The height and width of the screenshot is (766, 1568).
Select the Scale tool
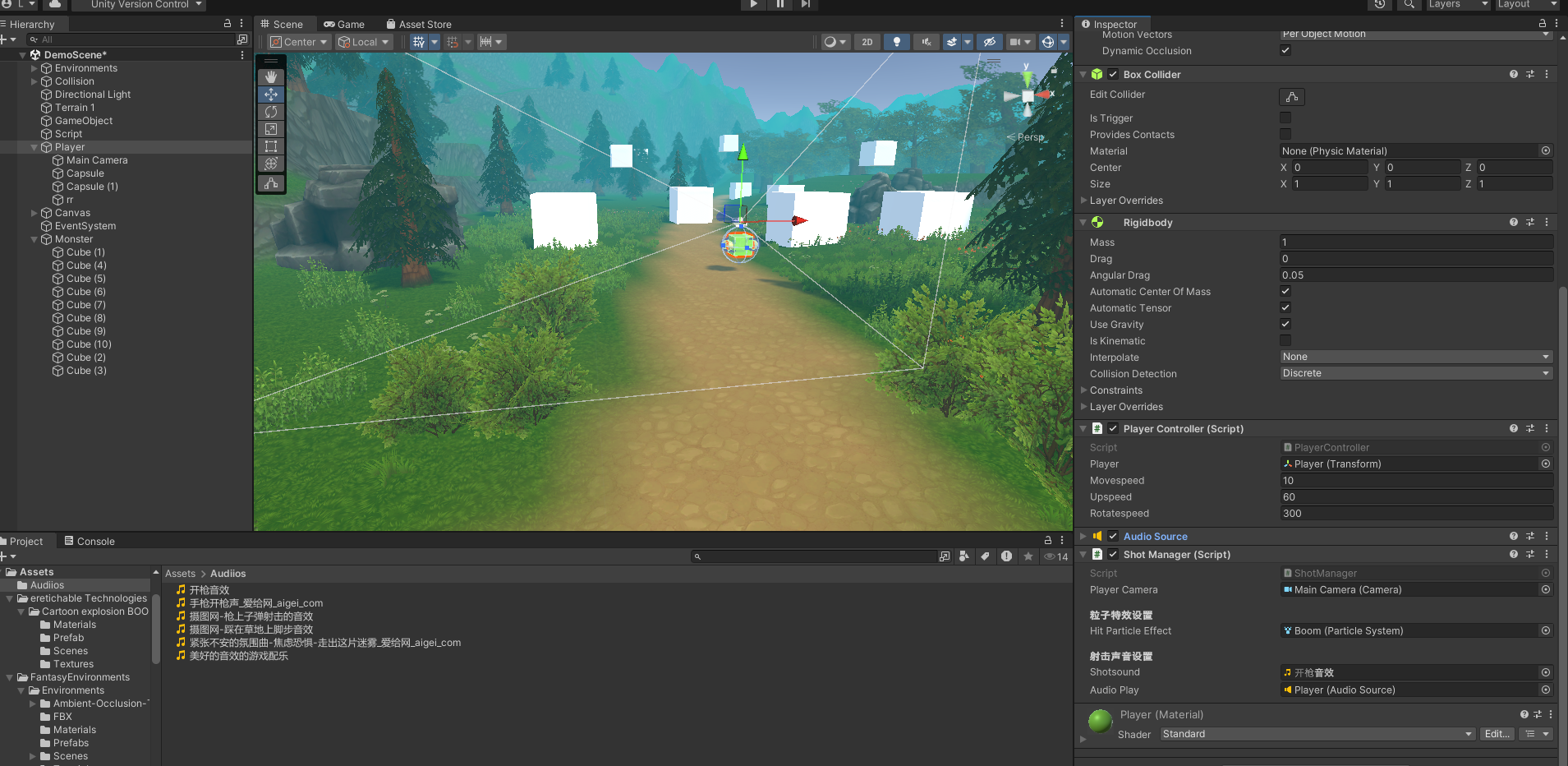271,129
